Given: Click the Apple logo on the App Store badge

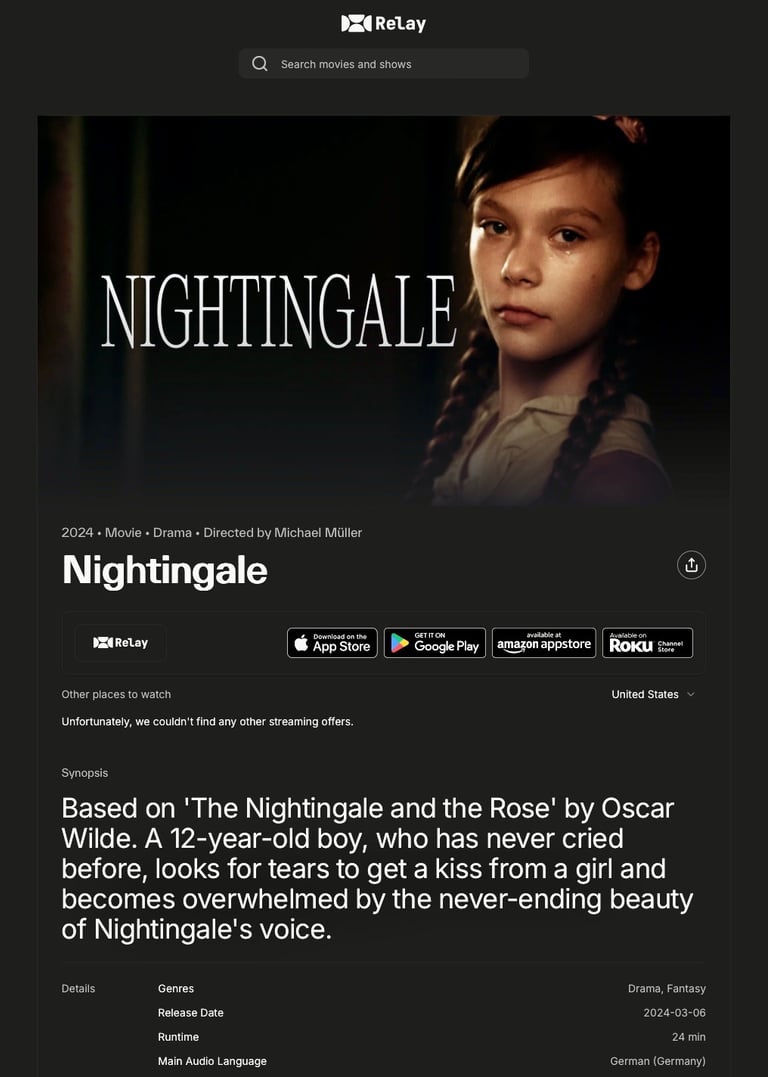Looking at the screenshot, I should (x=301, y=643).
